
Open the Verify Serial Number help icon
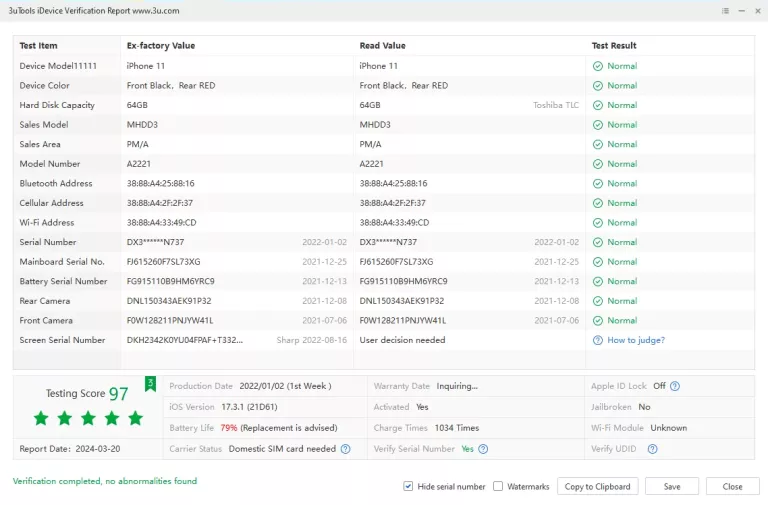click(483, 449)
